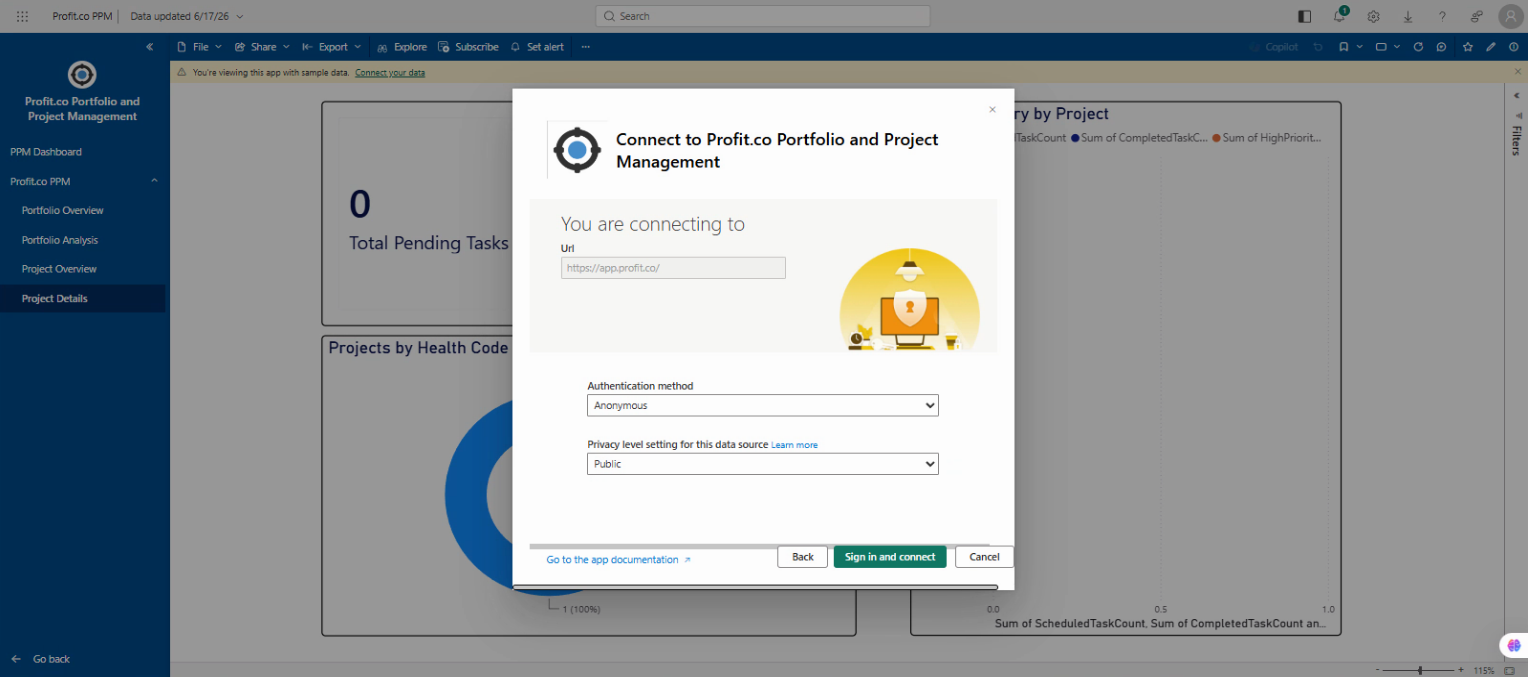The width and height of the screenshot is (1528, 677).
Task: Click Sign in and connect button
Action: click(890, 557)
